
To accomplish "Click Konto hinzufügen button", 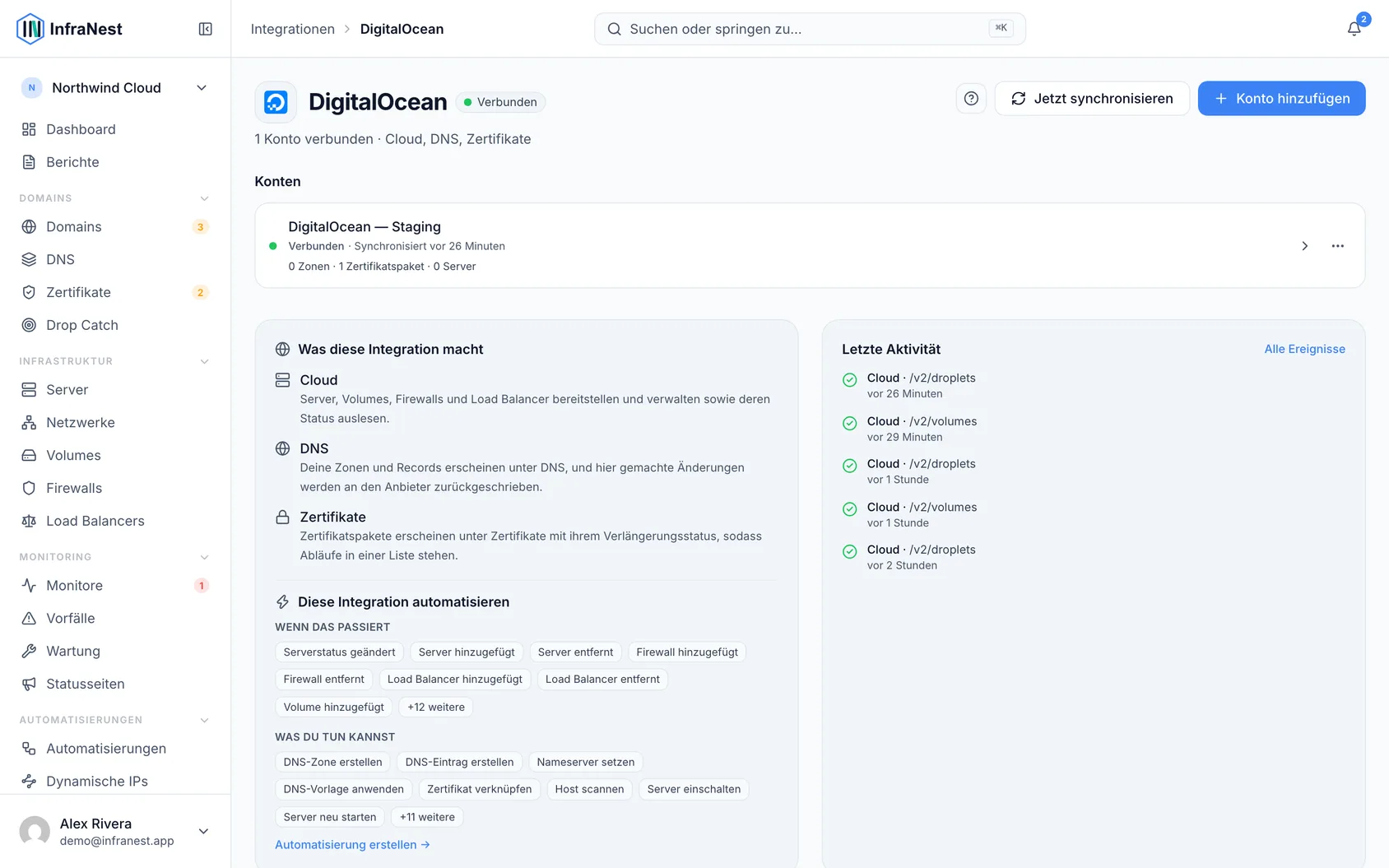I will pos(1281,99).
